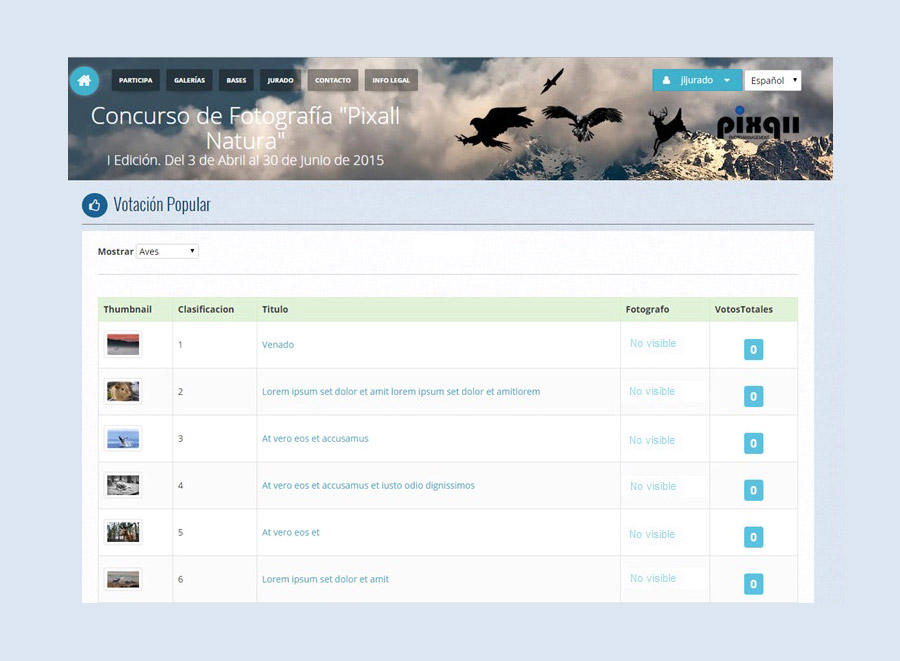Click 'No visible' in classification row 4
The image size is (900, 661).
(x=653, y=486)
